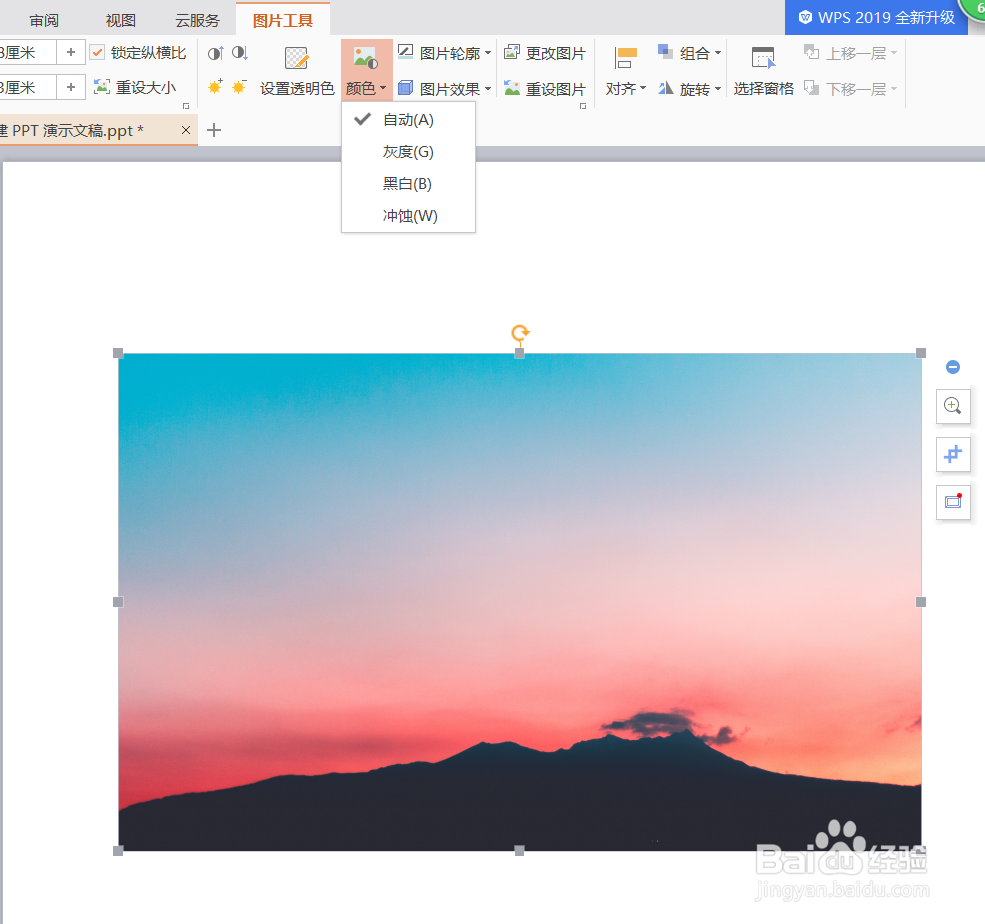Increase width with the lower plus stepper
985x924 pixels.
tap(71, 87)
